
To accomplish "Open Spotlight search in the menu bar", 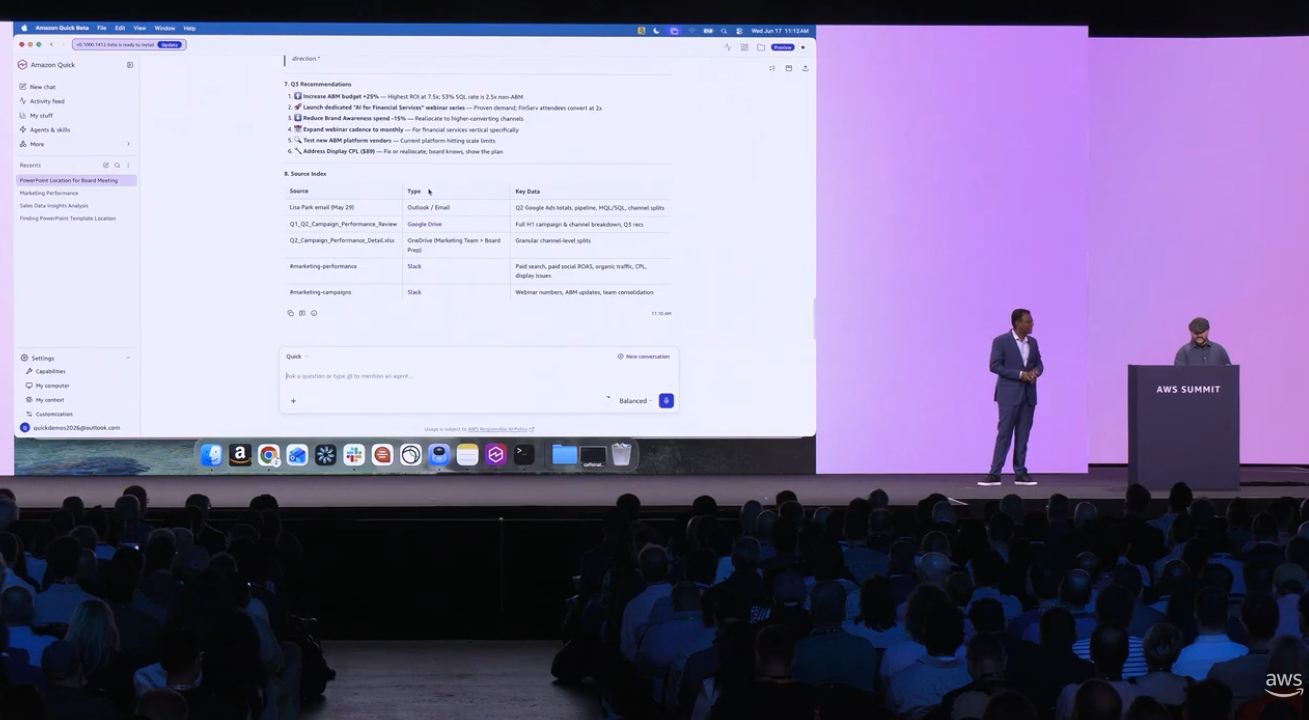I will (x=724, y=30).
